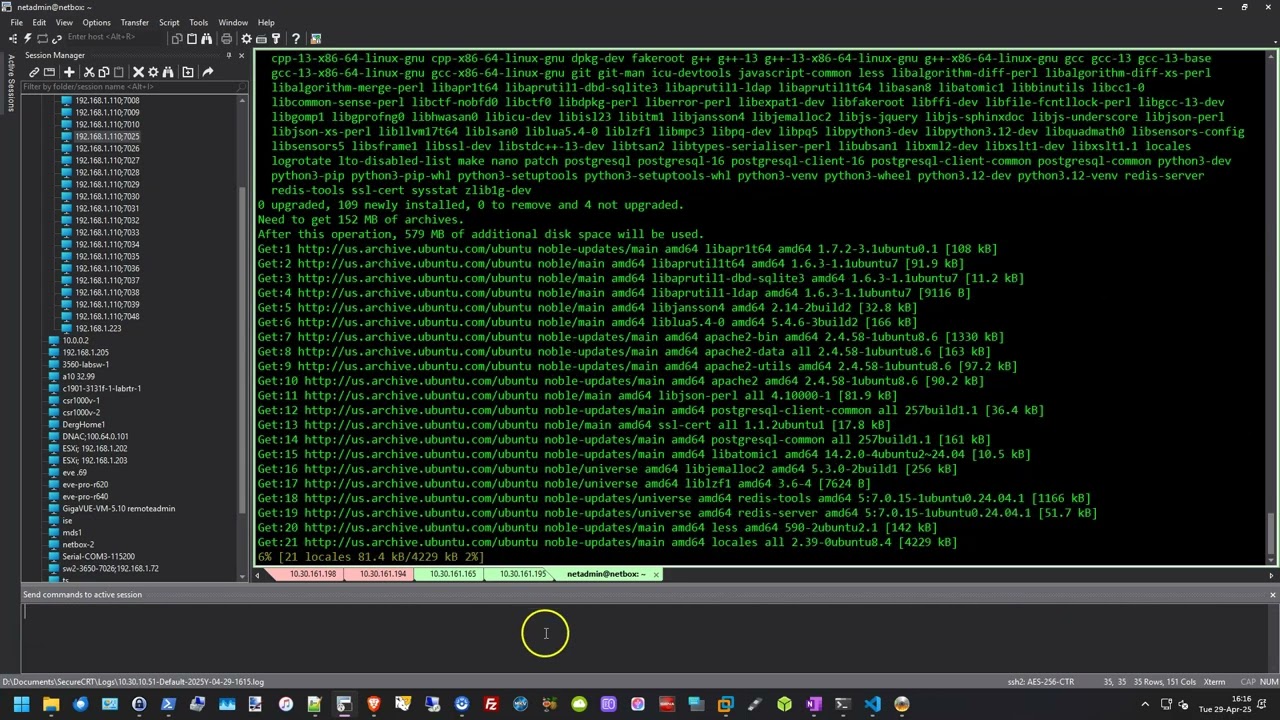Select session 192.168.1.110;7025 in tree

(x=107, y=137)
